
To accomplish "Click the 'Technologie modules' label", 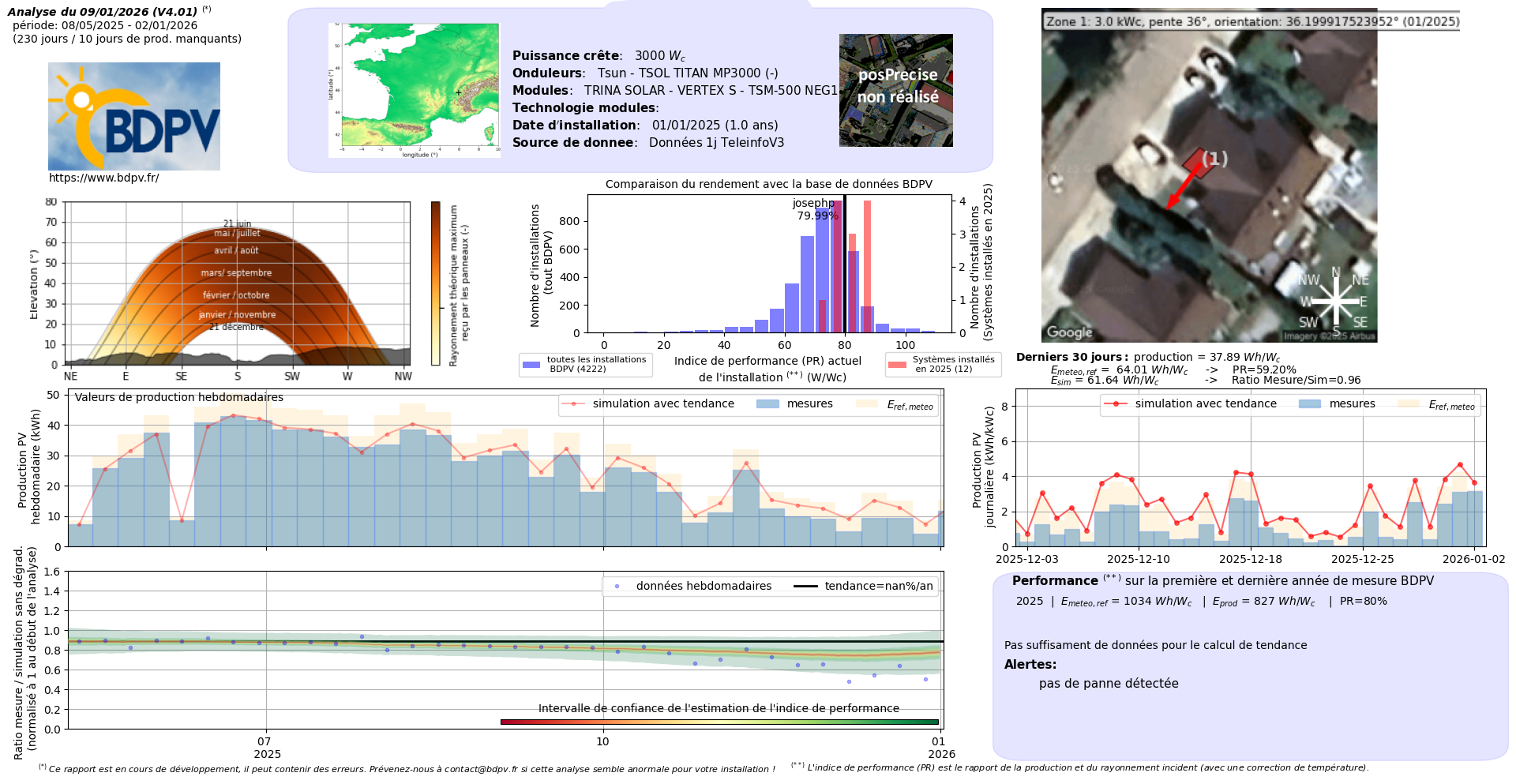I will (x=586, y=107).
